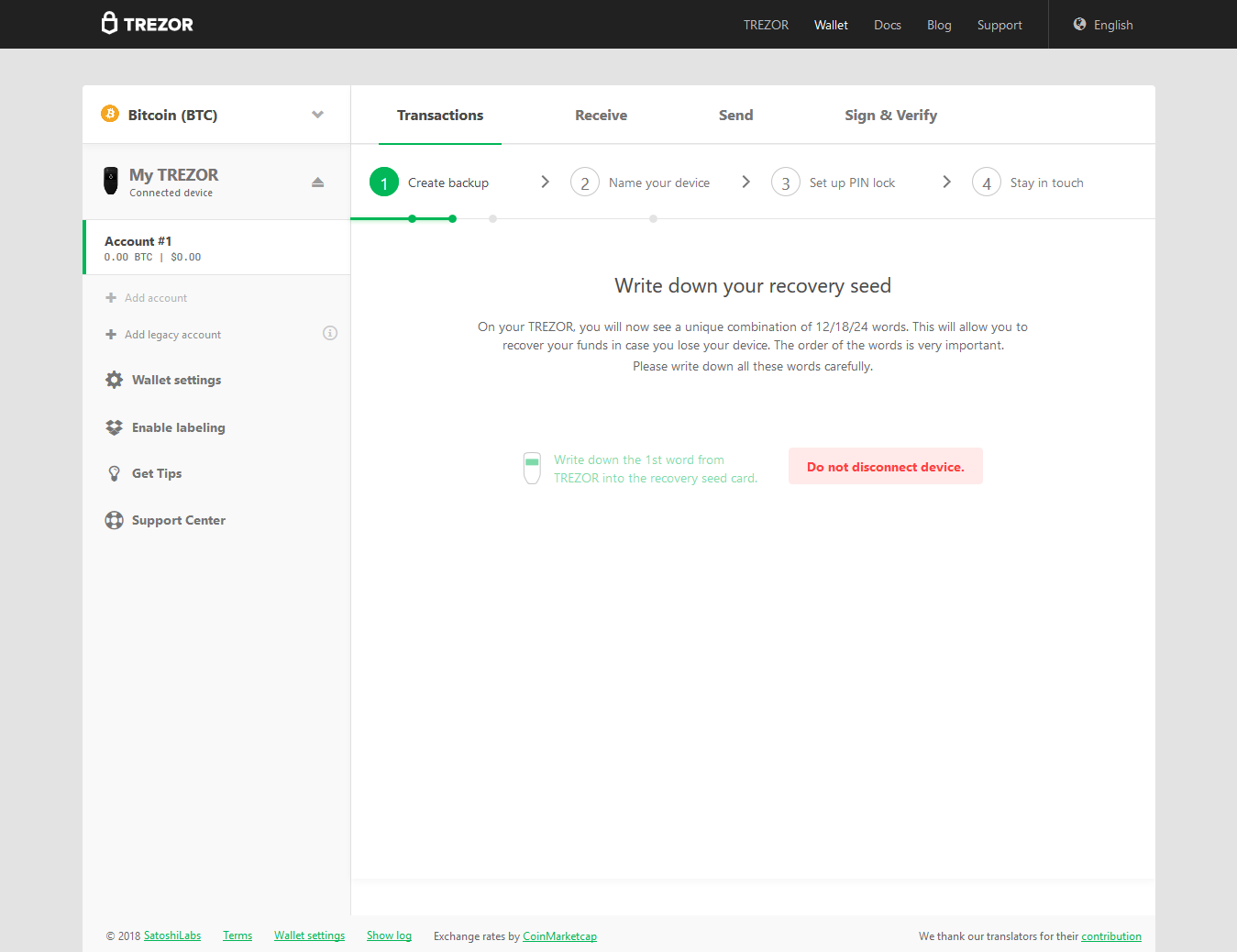
Task: Select My TREZOR connected device
Action: (173, 182)
